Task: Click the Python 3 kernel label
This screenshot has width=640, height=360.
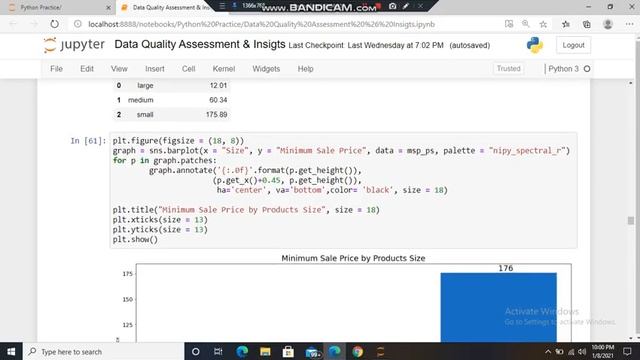Action: click(x=563, y=69)
